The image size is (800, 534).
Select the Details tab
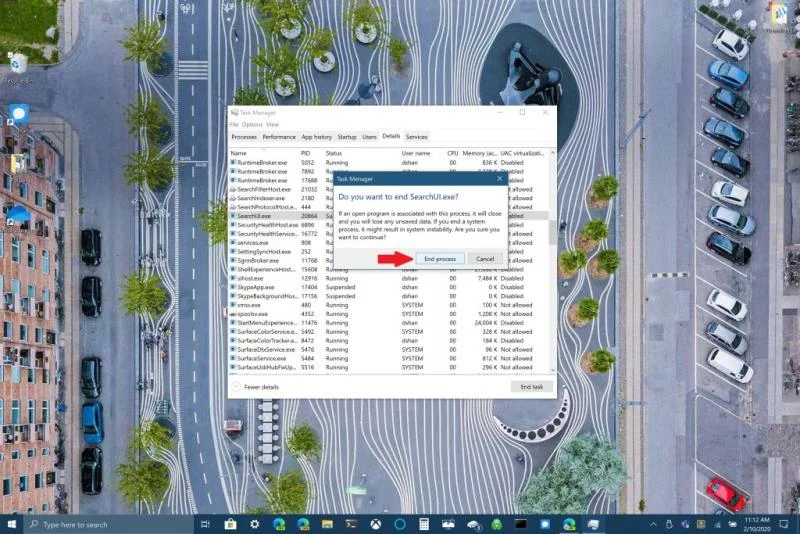point(391,136)
